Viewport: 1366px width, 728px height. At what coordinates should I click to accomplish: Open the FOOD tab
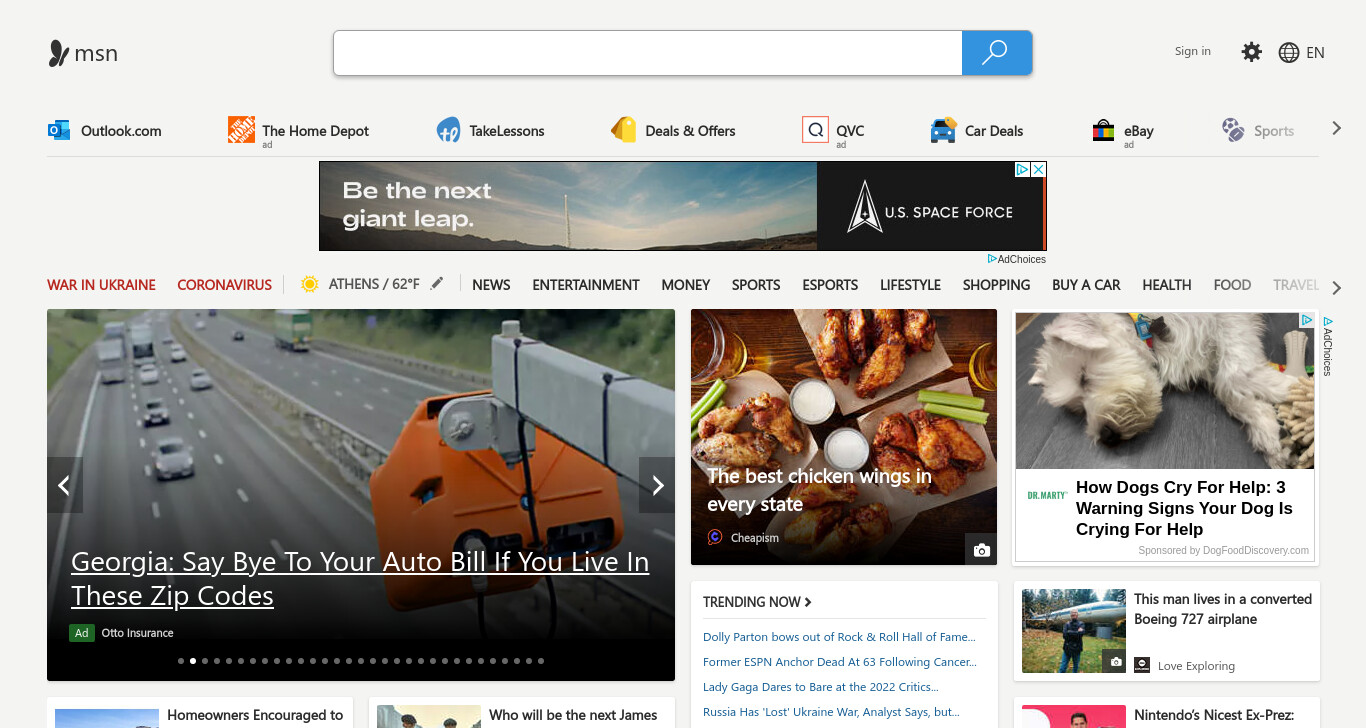point(1232,285)
